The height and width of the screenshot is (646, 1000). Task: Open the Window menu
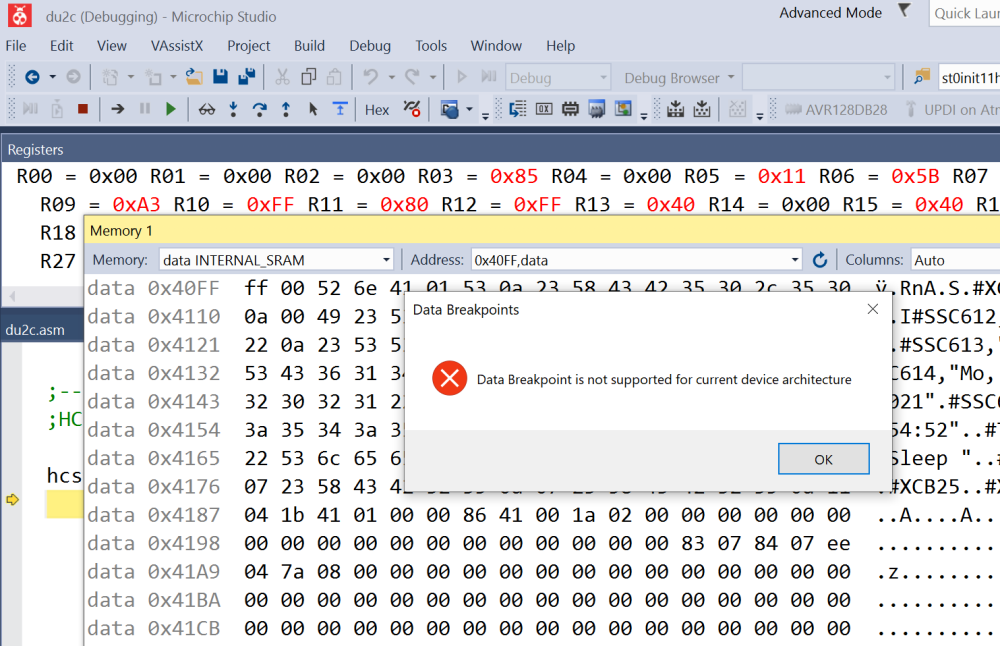496,46
